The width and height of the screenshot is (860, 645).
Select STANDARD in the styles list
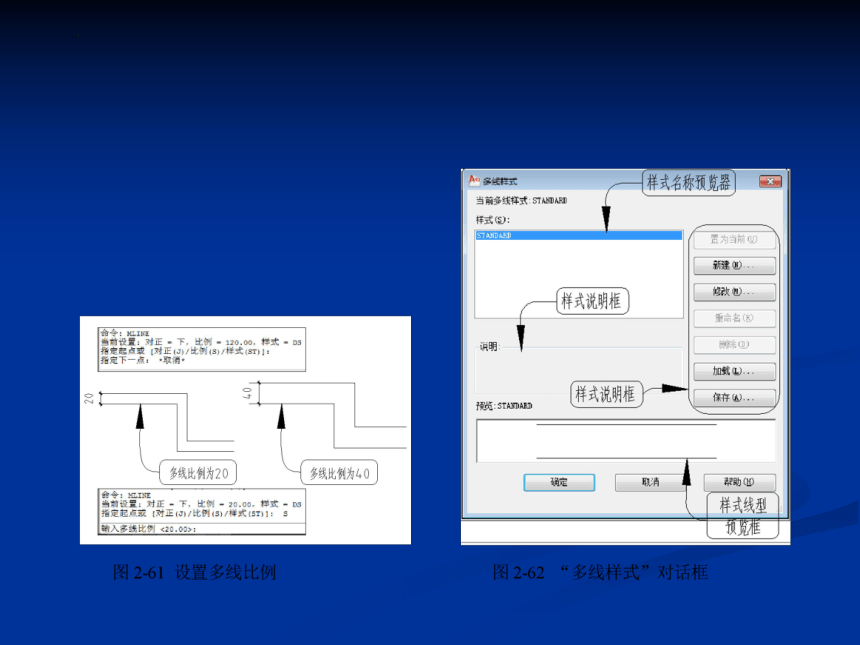click(579, 235)
